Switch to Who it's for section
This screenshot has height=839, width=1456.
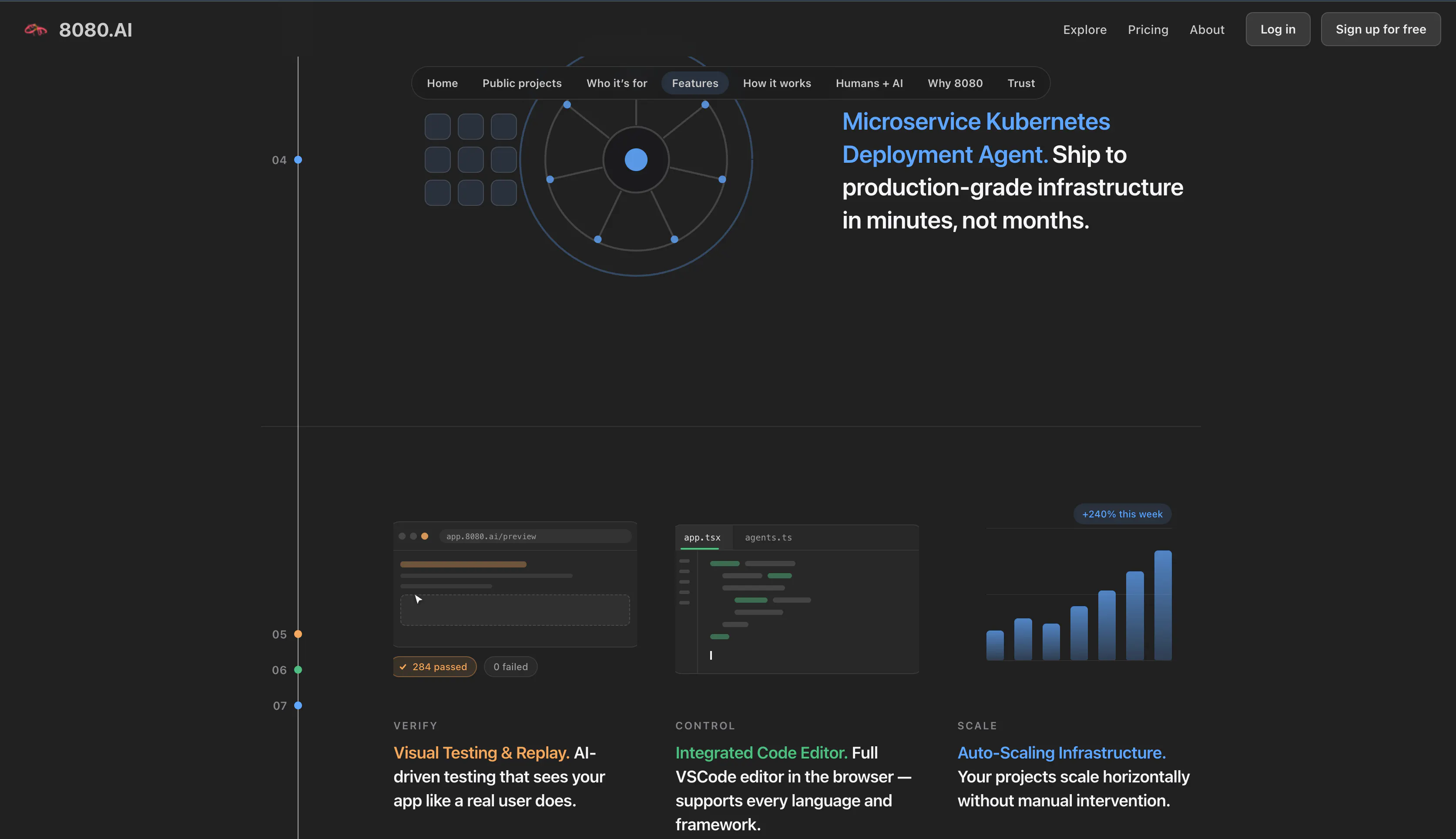pos(617,83)
